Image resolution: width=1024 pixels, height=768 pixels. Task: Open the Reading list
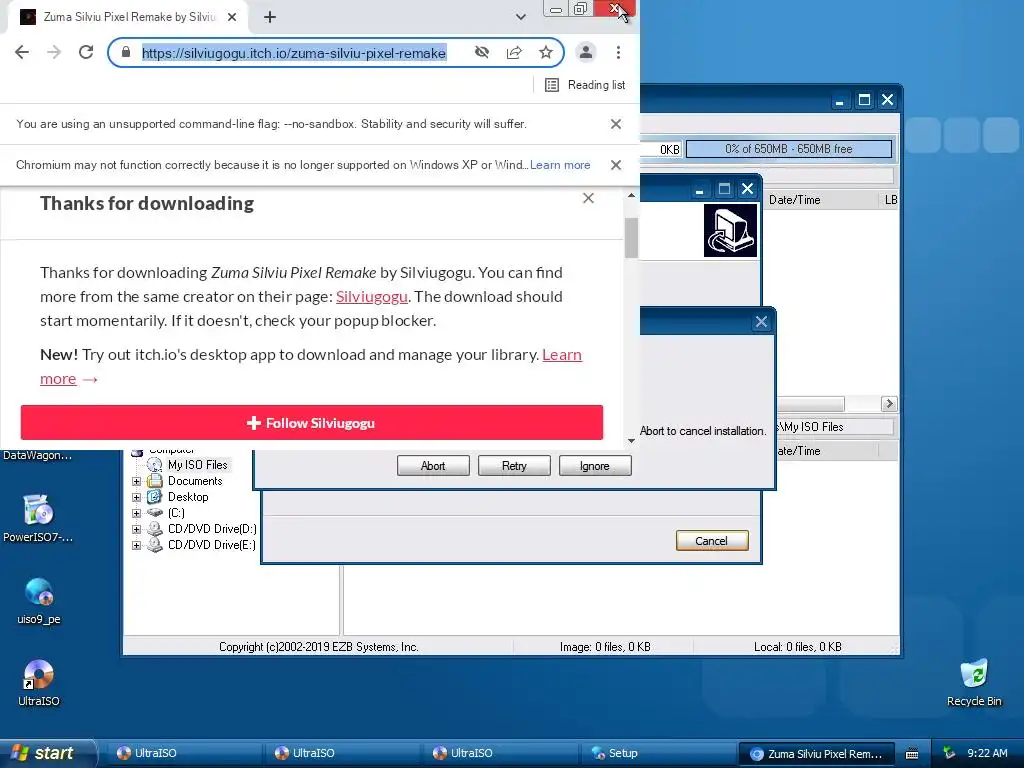(x=585, y=85)
